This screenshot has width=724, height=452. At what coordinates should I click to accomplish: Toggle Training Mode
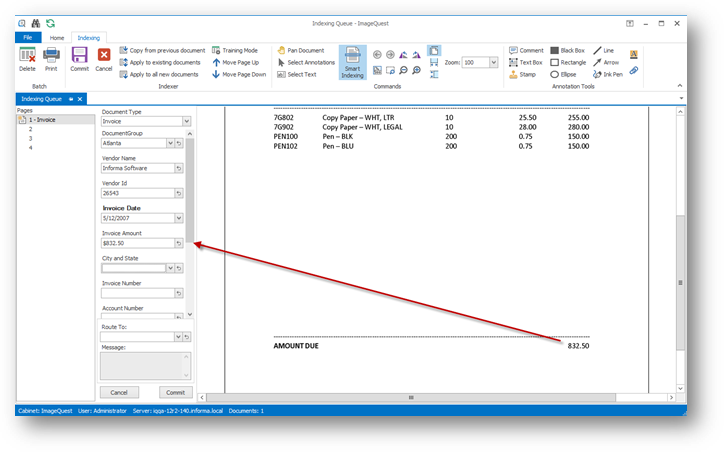click(x=235, y=50)
